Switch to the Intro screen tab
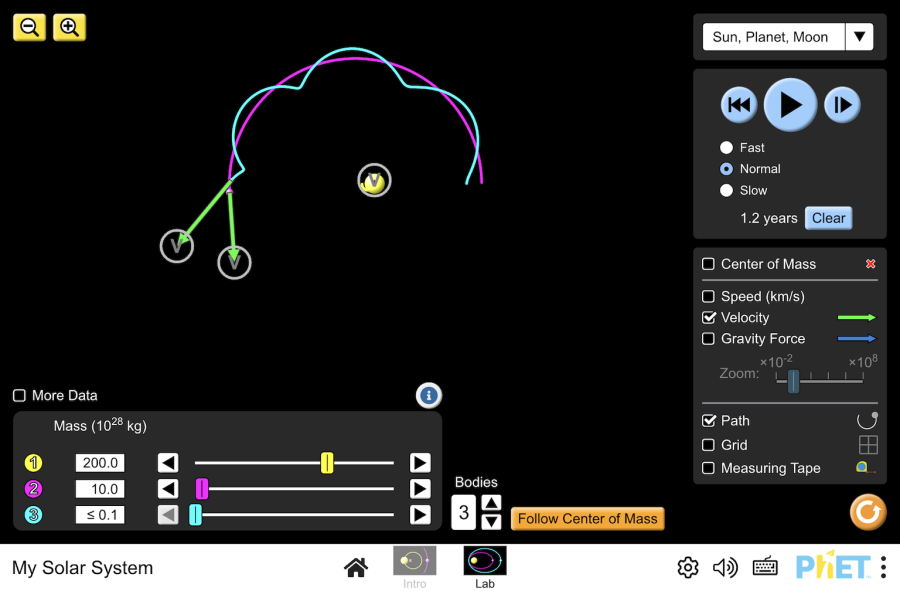 tap(414, 566)
